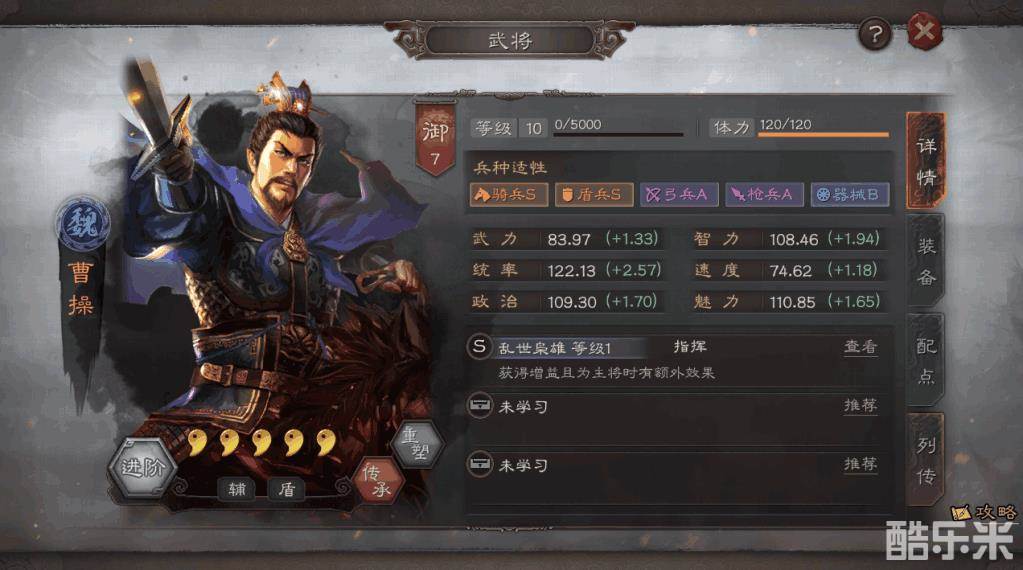The width and height of the screenshot is (1023, 570).
Task: Open the help question mark icon
Action: pos(874,33)
